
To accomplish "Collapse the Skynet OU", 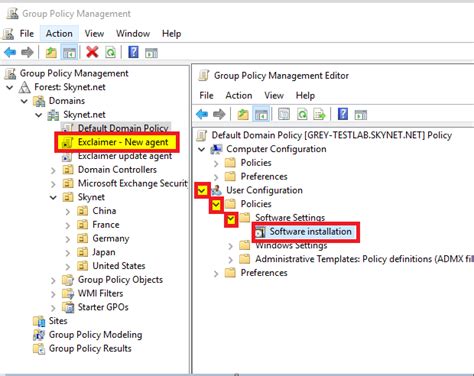I will pos(53,197).
